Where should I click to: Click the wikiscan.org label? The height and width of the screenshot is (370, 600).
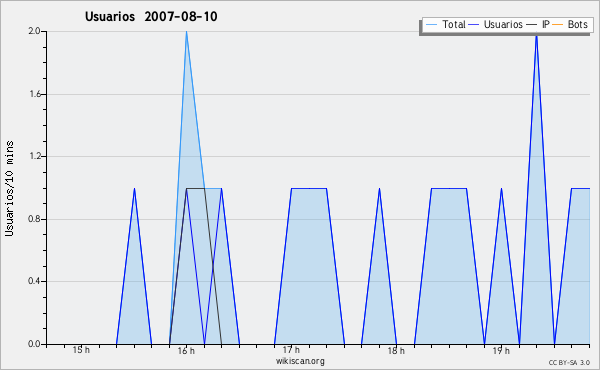pos(300,361)
